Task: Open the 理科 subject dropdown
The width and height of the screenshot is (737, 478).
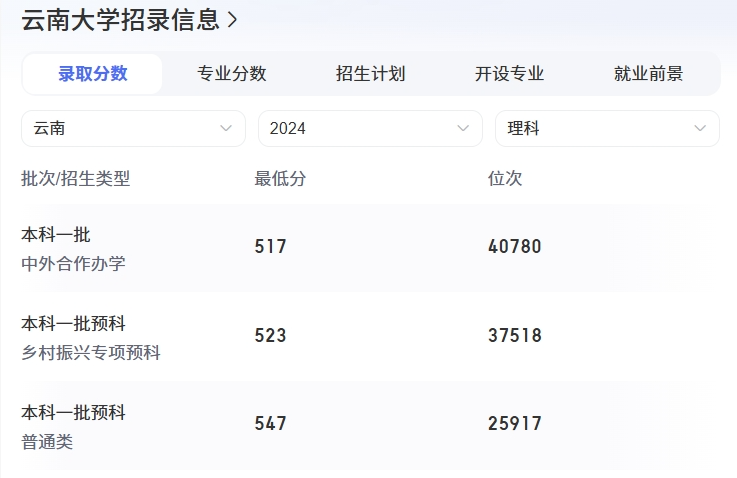Action: [x=607, y=128]
